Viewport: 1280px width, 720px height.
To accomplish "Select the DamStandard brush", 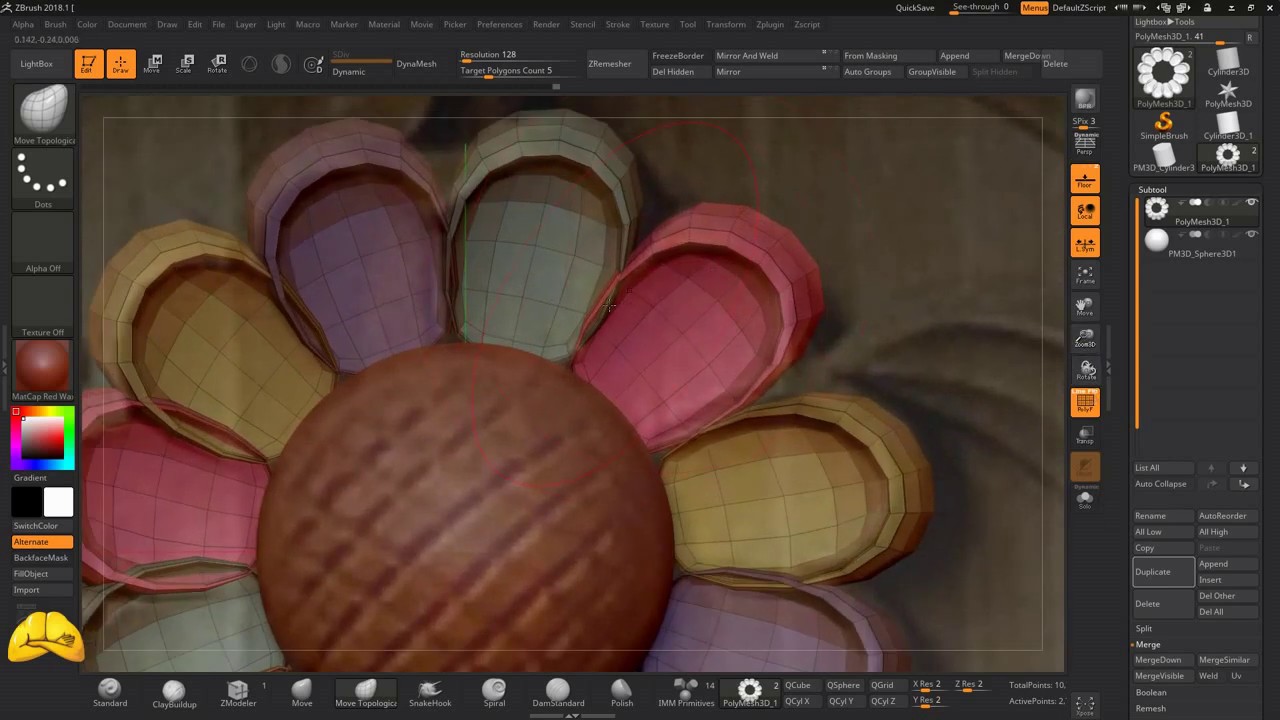I will (x=558, y=693).
